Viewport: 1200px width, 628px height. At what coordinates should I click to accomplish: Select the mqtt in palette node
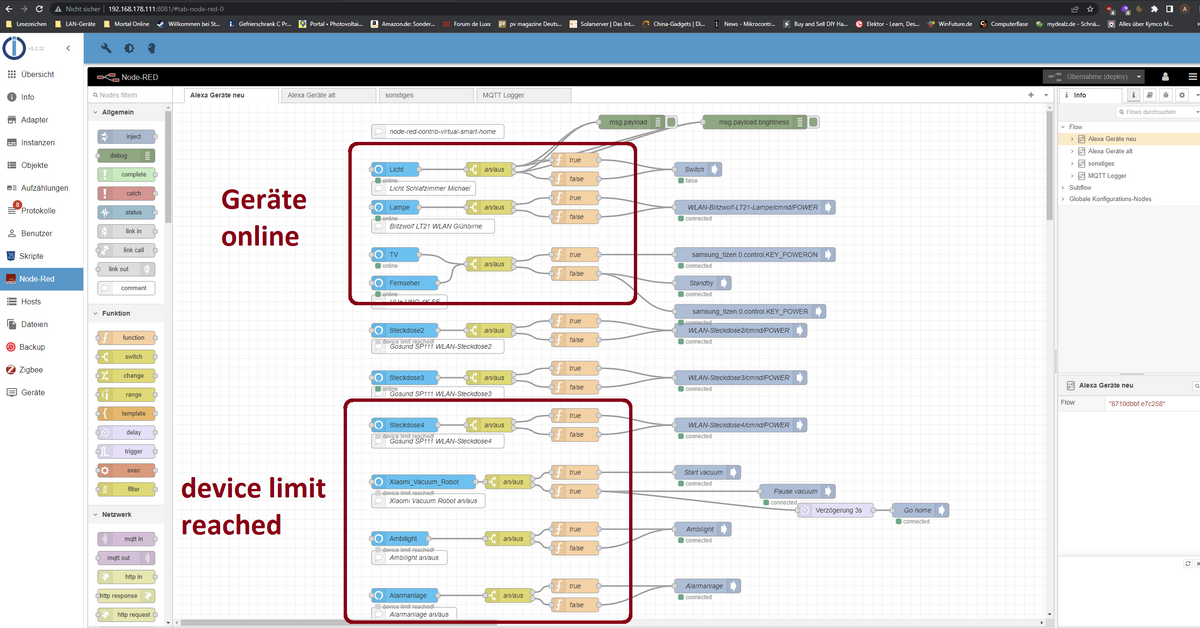126,539
